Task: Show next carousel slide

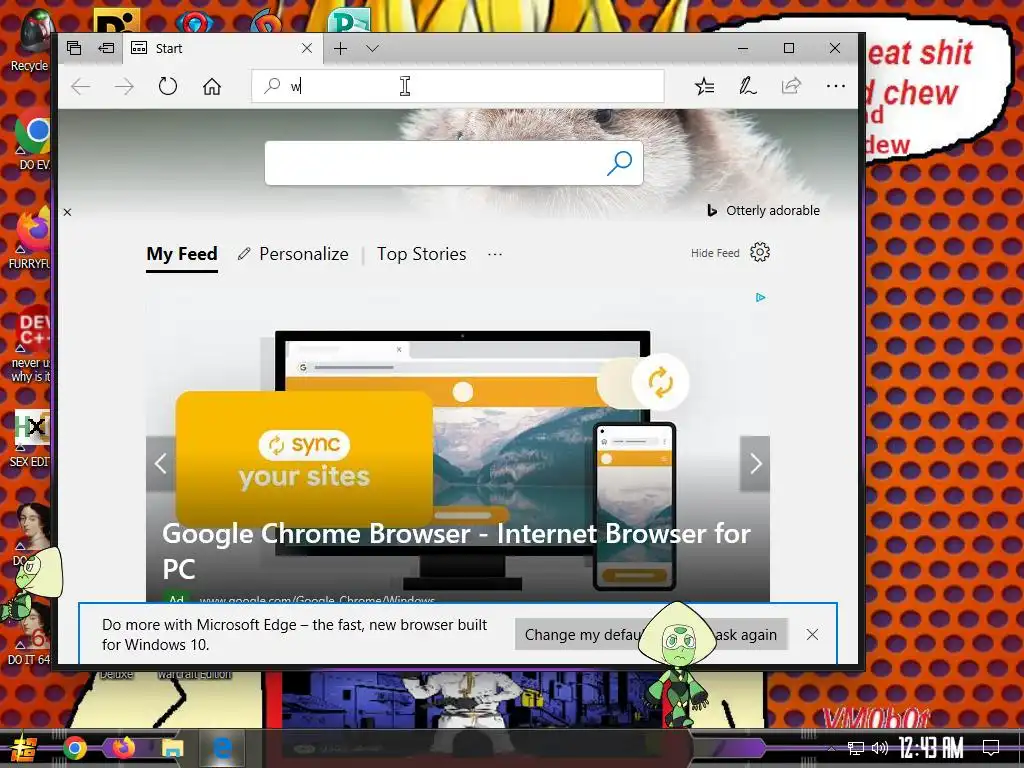Action: 755,464
